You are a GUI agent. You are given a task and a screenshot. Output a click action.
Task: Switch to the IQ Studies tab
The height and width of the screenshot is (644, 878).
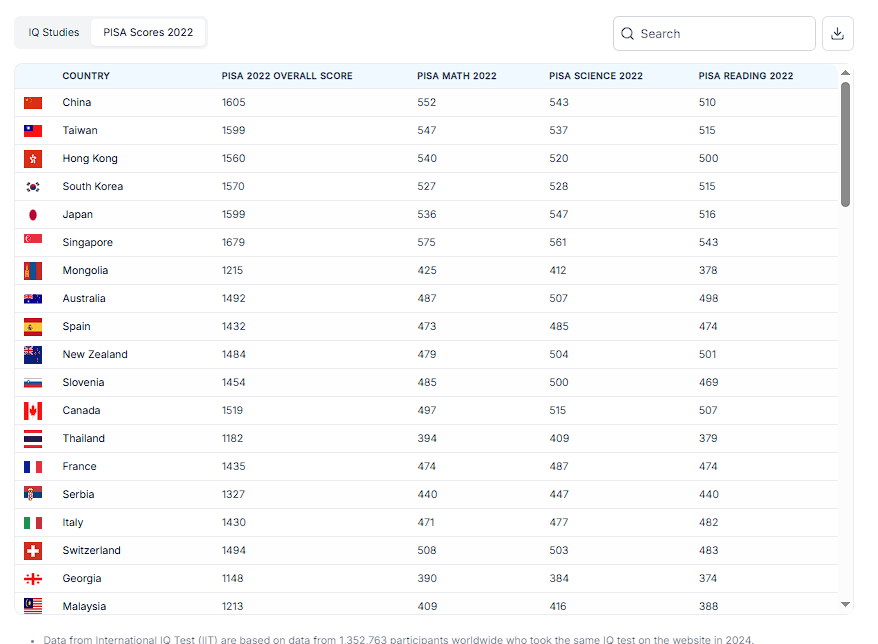54,32
